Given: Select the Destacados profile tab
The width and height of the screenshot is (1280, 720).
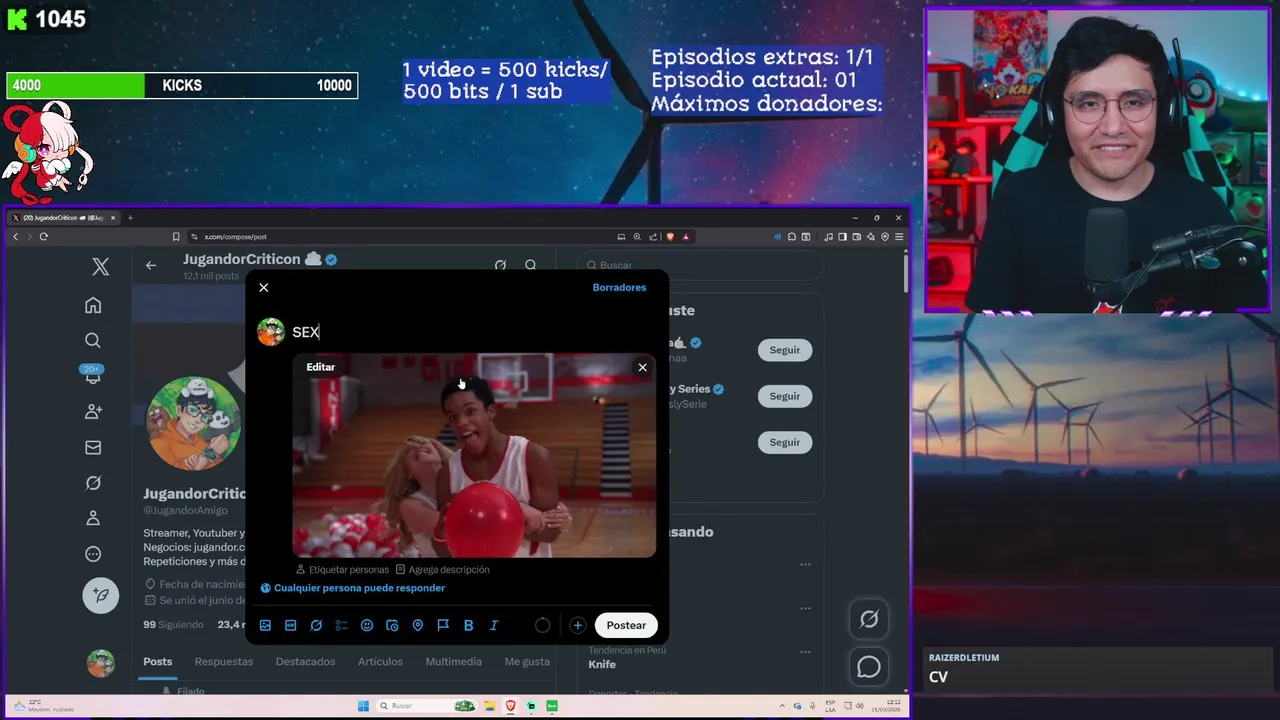Looking at the screenshot, I should (x=305, y=661).
